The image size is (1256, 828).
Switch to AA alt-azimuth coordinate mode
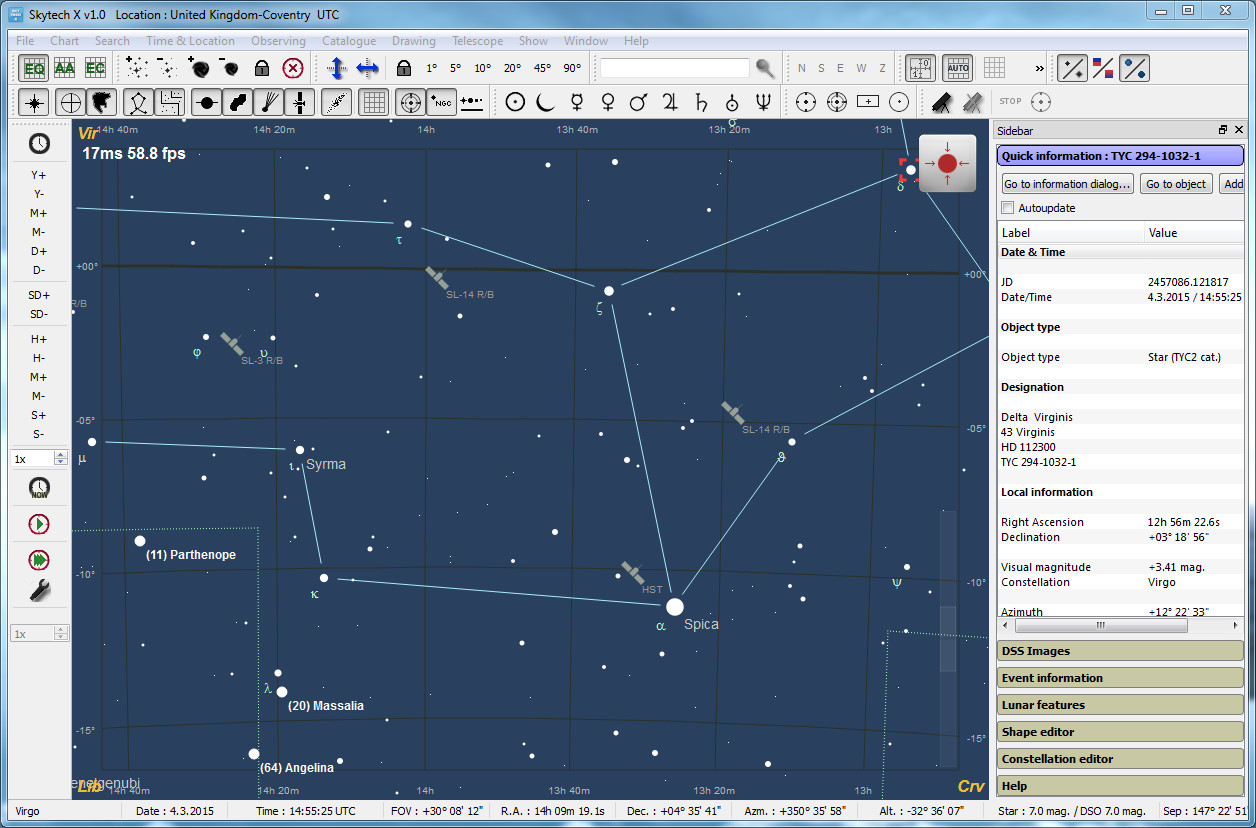pos(65,68)
